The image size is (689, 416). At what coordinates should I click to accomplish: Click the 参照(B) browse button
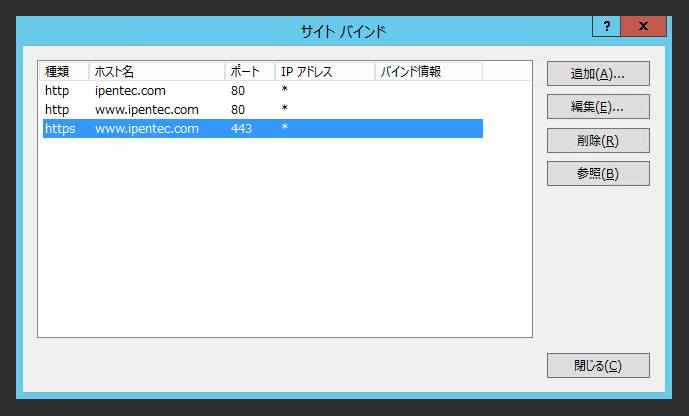598,174
